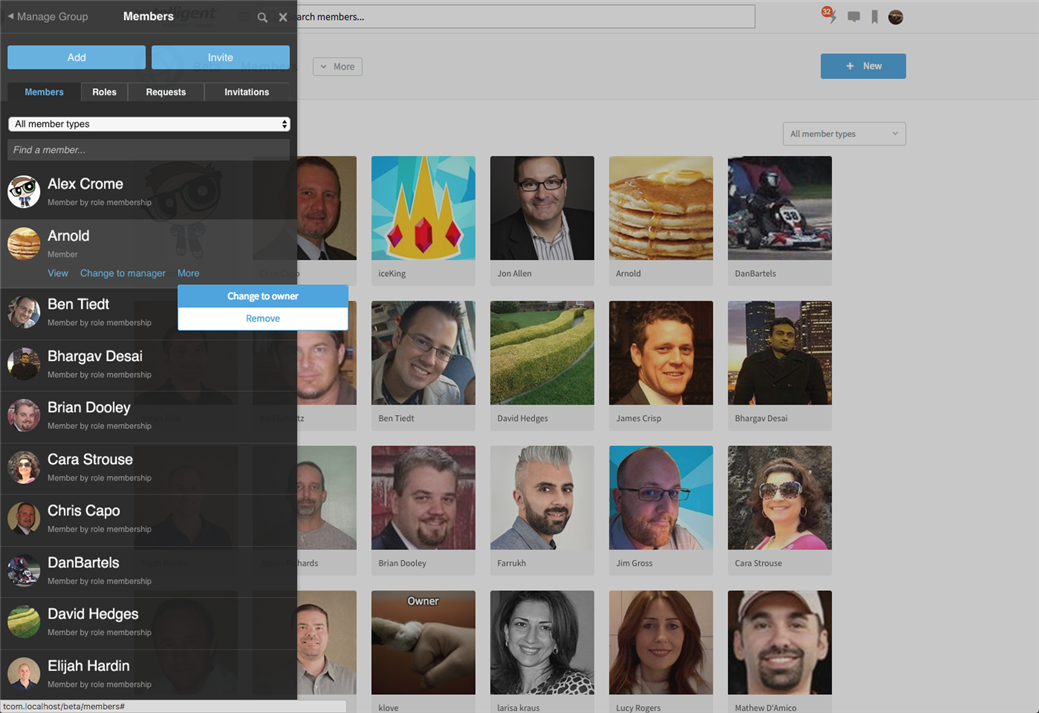Click Alex Crome's avatar in member list
This screenshot has height=713, width=1039.
24,192
